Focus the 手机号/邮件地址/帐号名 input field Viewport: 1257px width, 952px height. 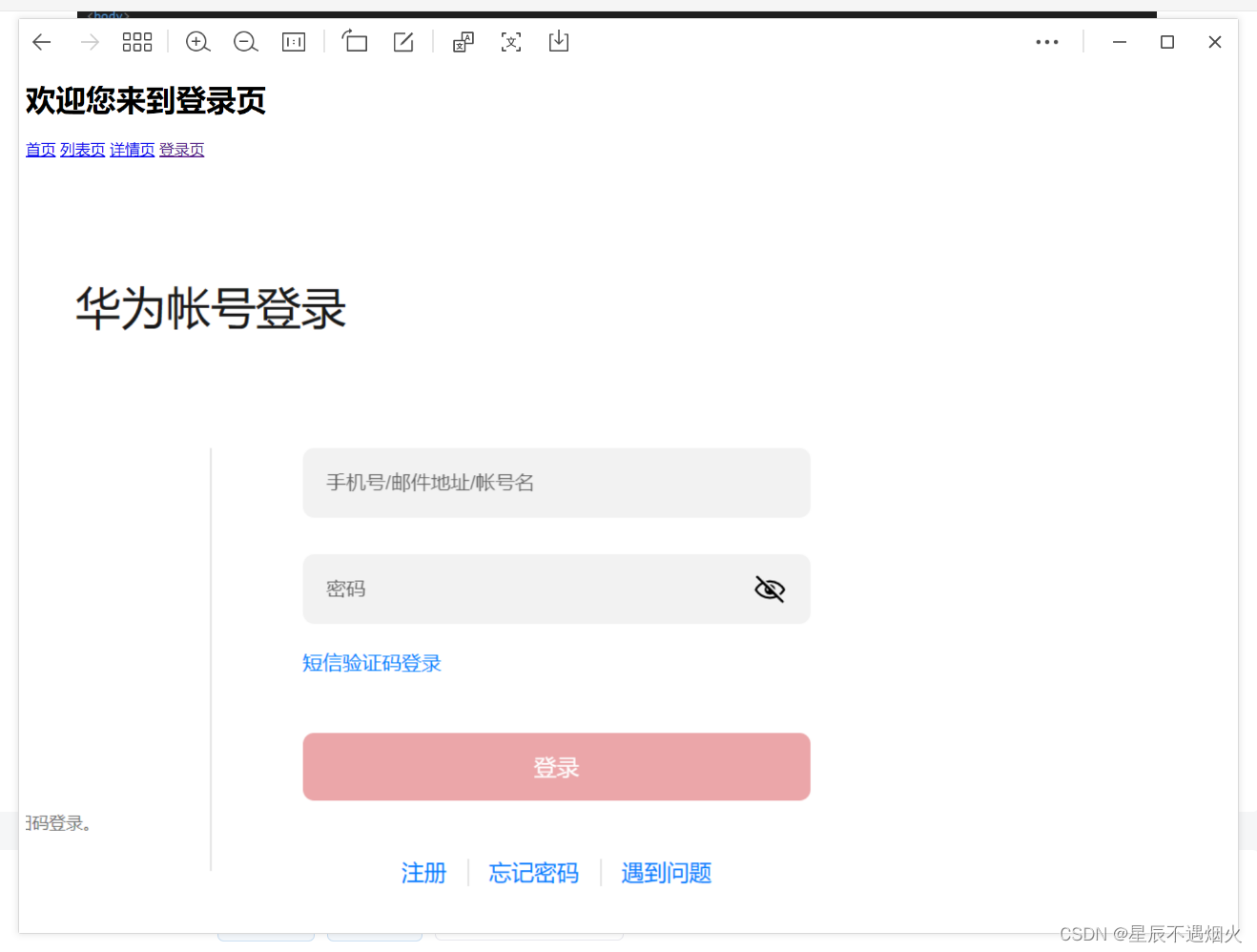557,483
